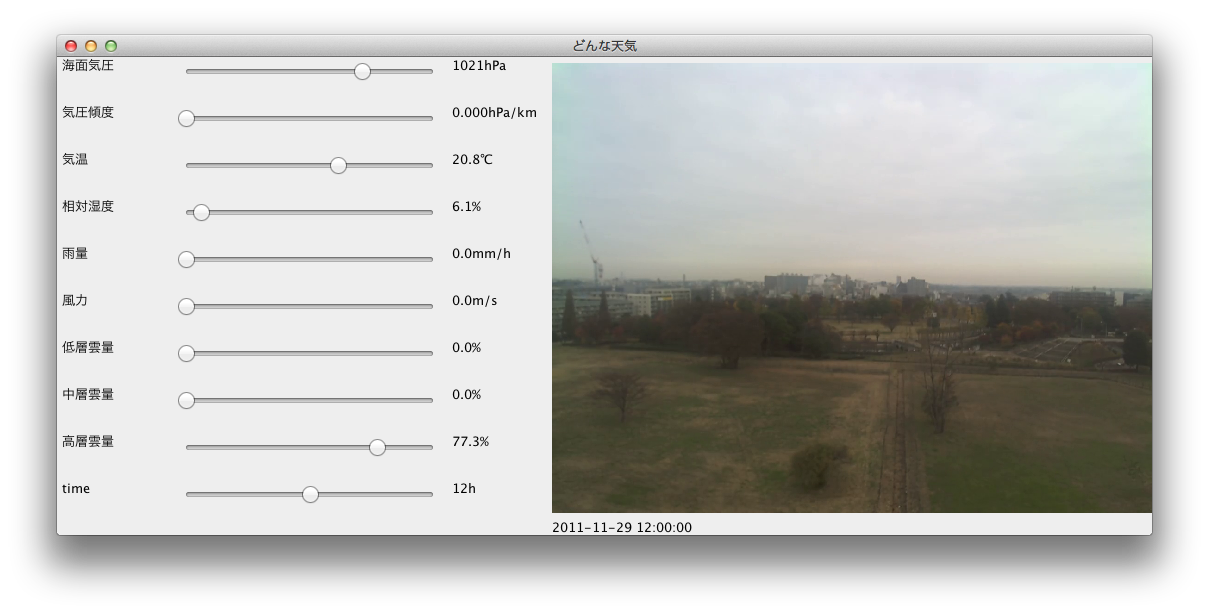The image size is (1209, 614).
Task: Click the 12h time value label
Action: coord(464,489)
